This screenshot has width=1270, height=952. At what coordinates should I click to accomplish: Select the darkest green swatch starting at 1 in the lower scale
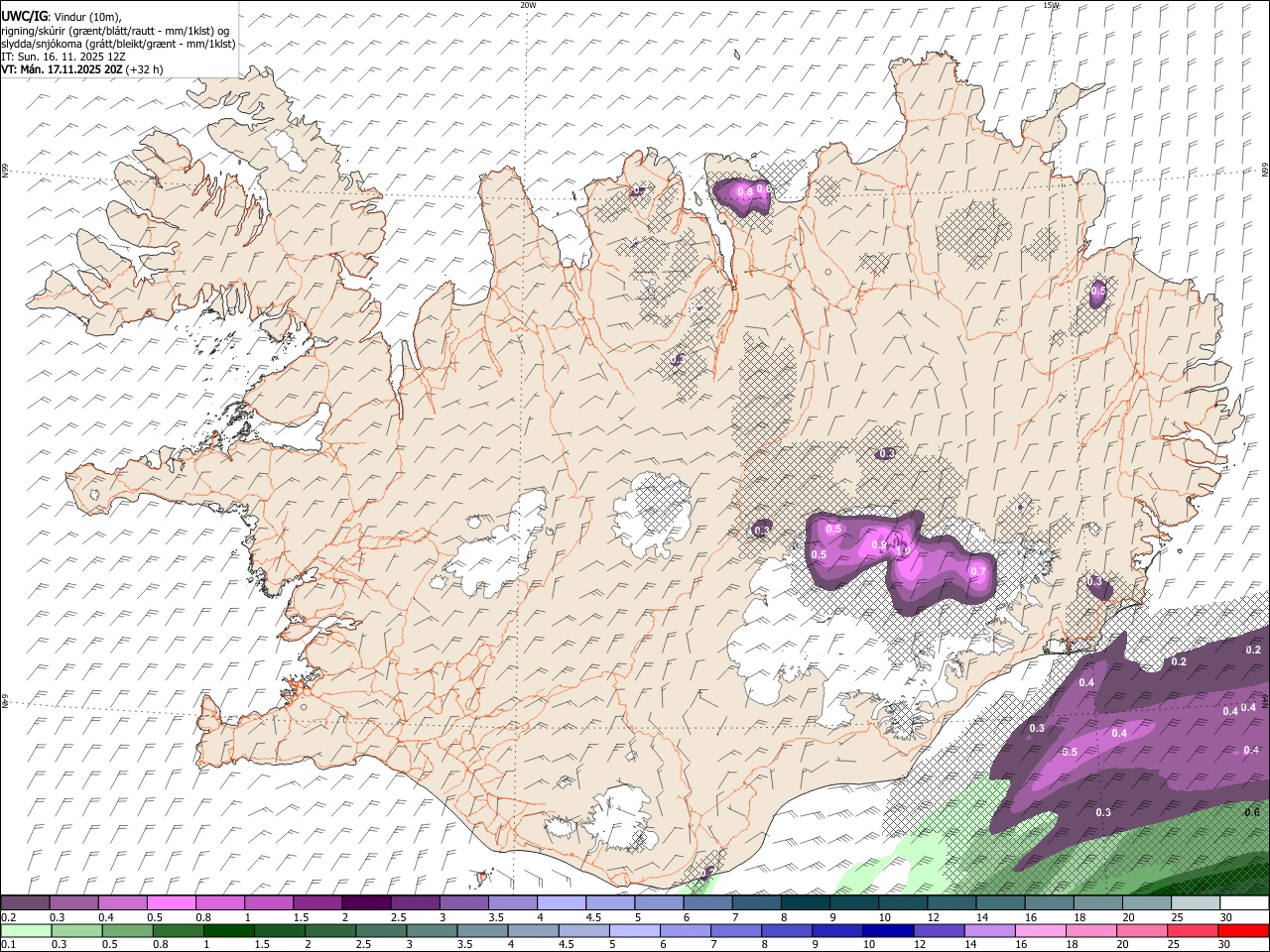click(x=228, y=930)
